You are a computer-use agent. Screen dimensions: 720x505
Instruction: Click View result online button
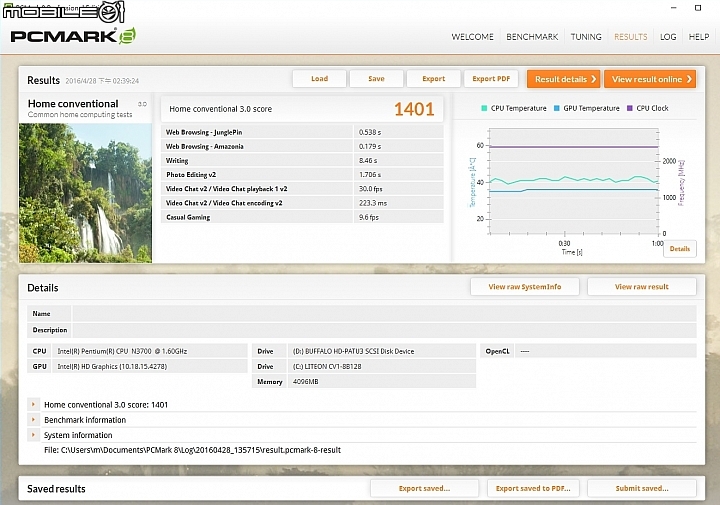coord(650,79)
